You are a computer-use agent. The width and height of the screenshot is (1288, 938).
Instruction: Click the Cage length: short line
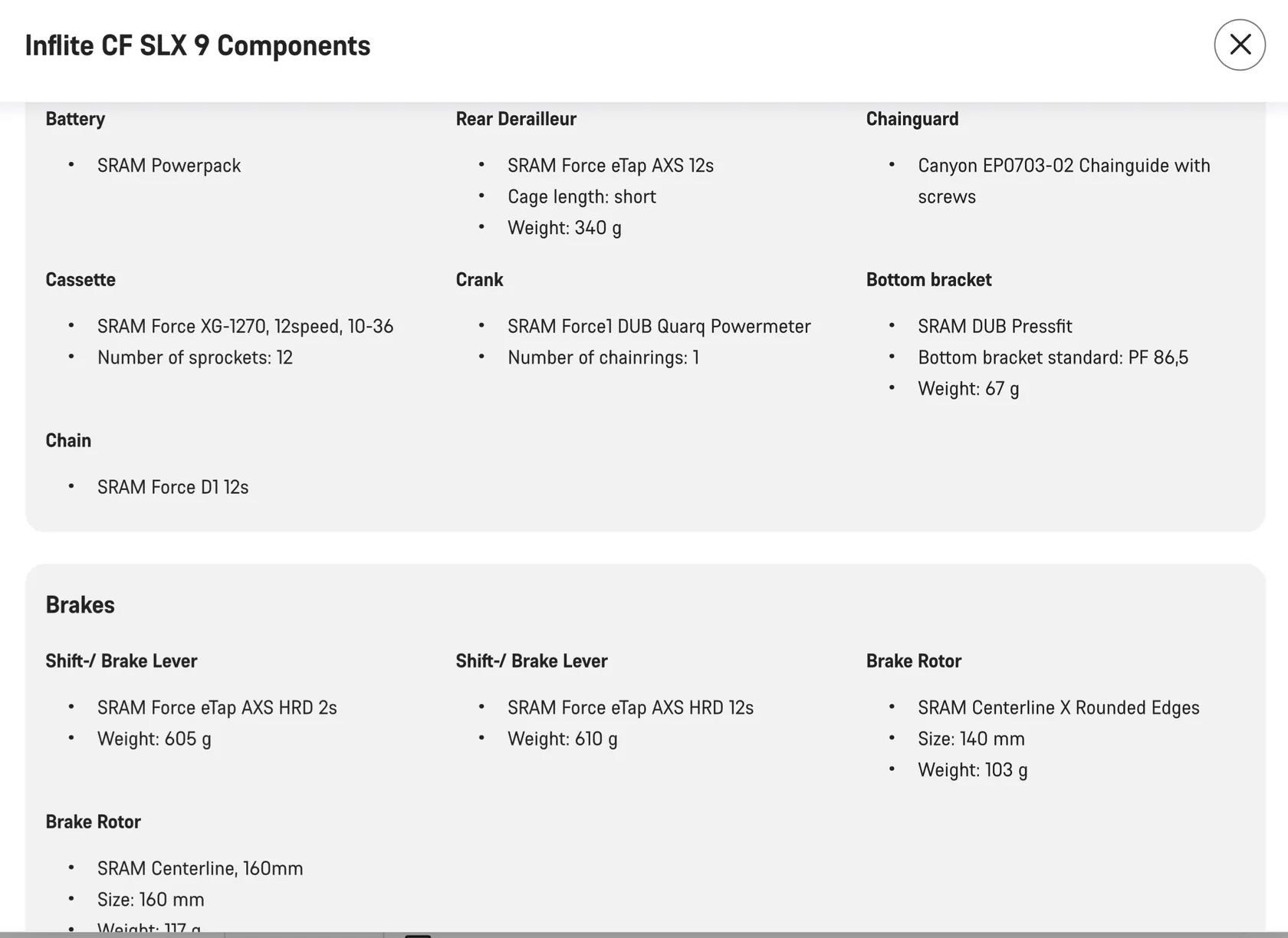[x=581, y=197]
